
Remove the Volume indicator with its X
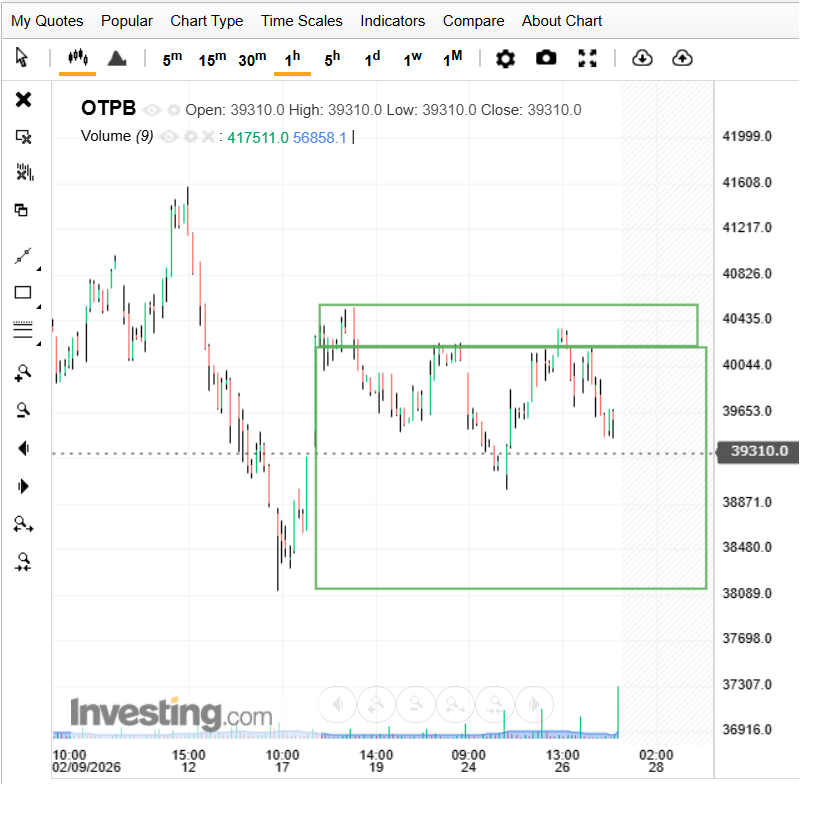tap(207, 137)
